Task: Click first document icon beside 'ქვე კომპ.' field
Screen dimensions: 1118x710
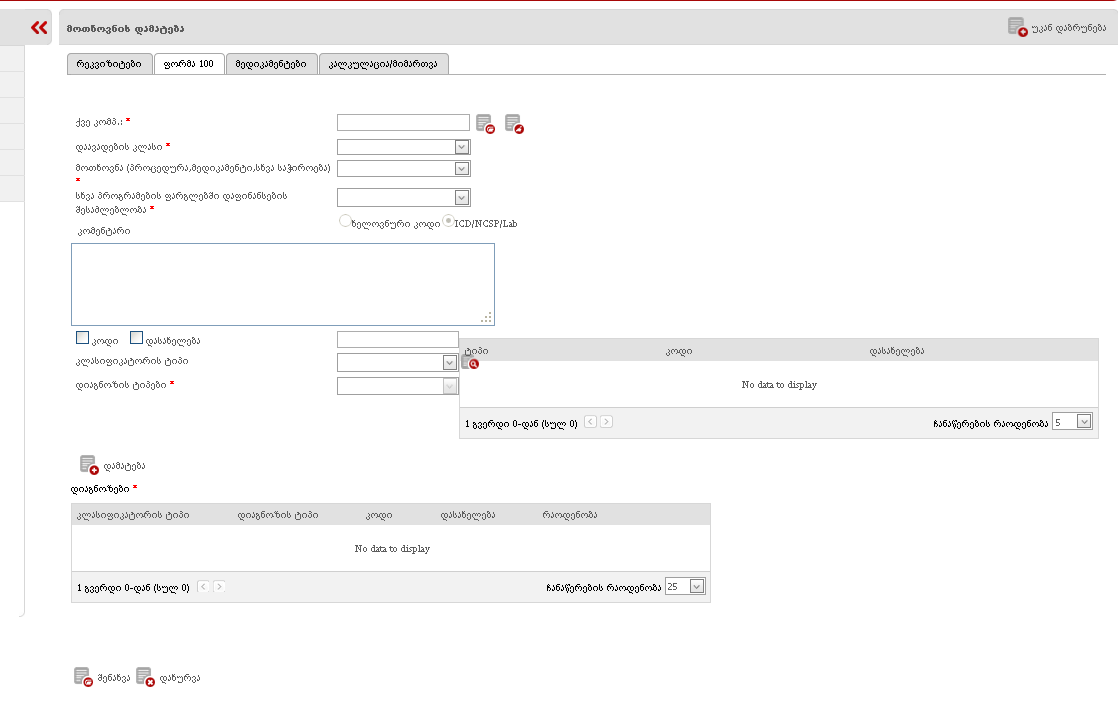Action: (x=485, y=124)
